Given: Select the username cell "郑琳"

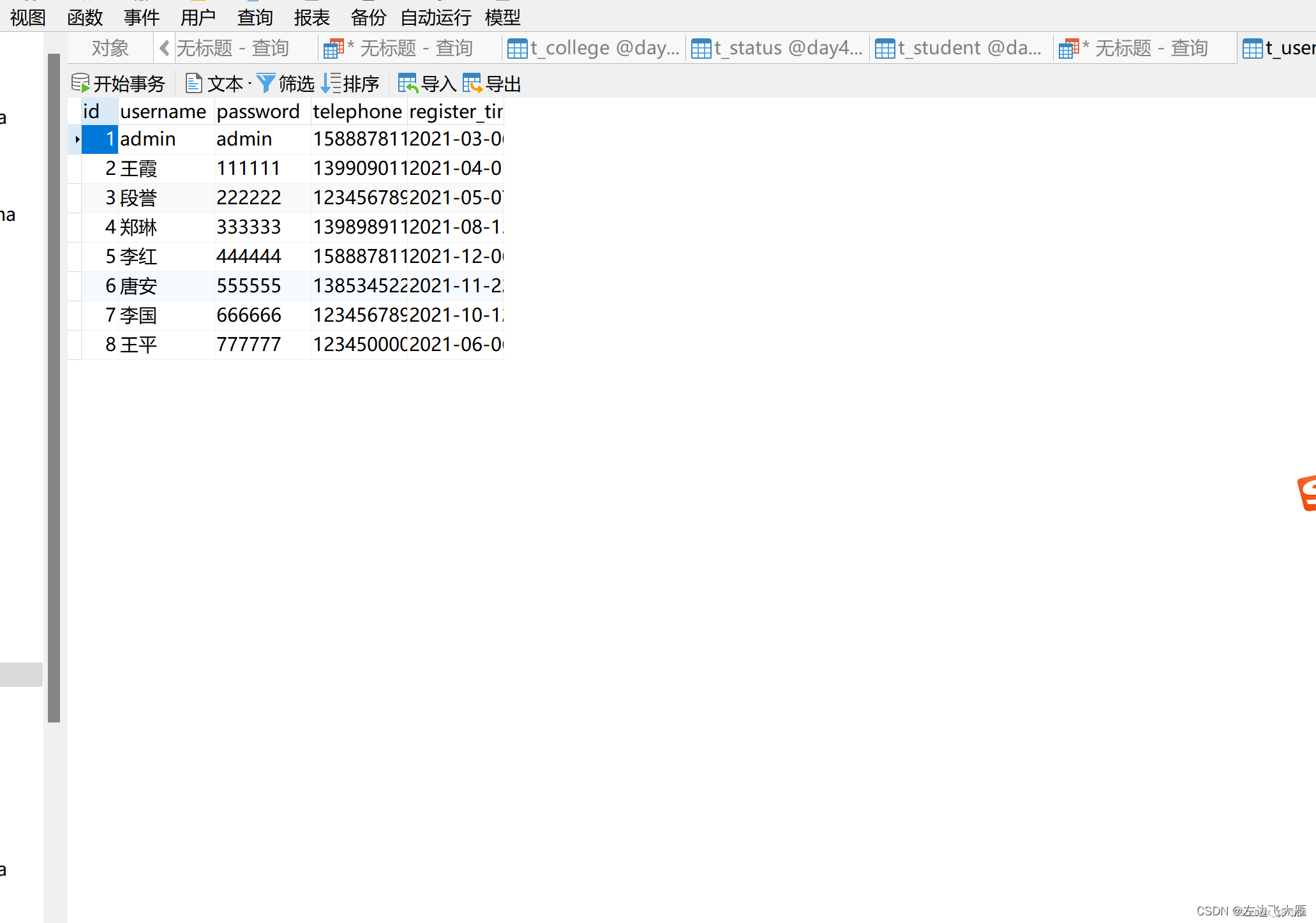Looking at the screenshot, I should 166,227.
